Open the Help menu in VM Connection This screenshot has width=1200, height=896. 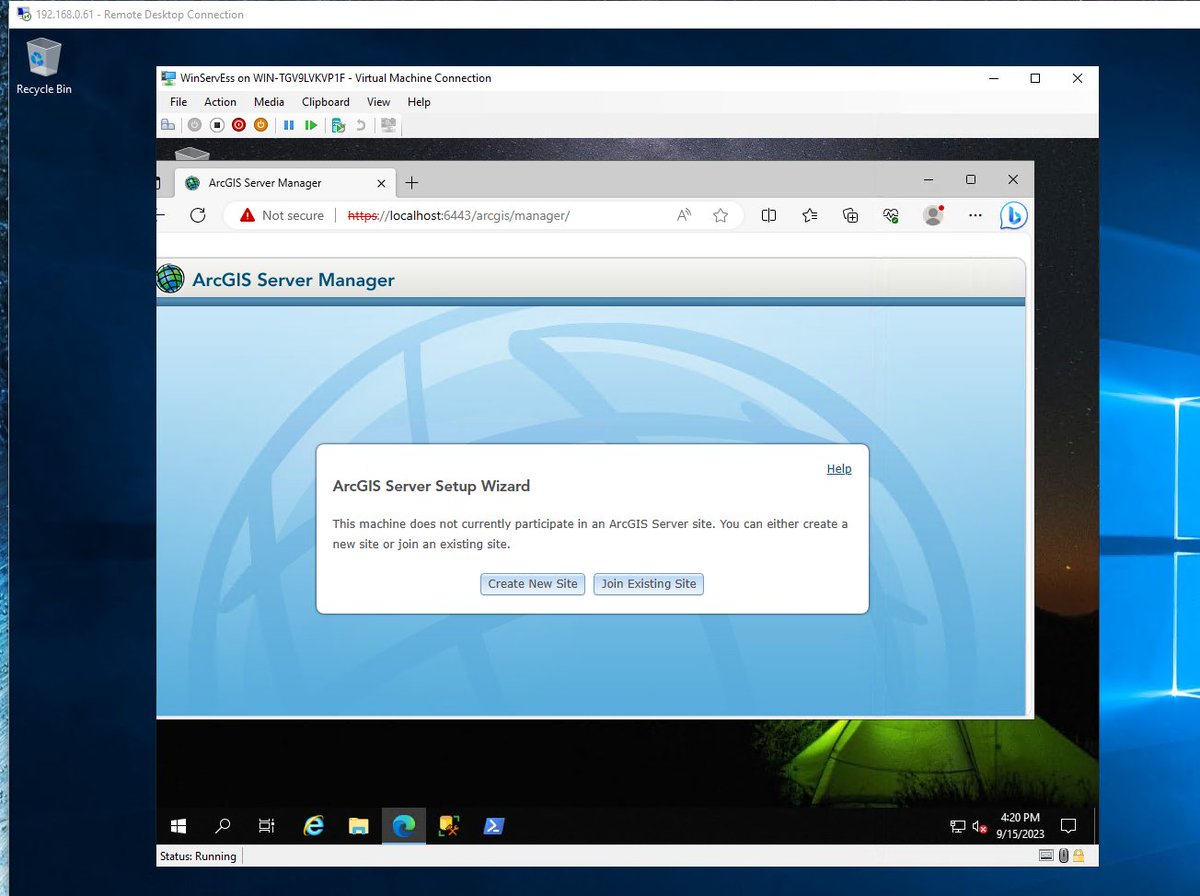point(419,102)
